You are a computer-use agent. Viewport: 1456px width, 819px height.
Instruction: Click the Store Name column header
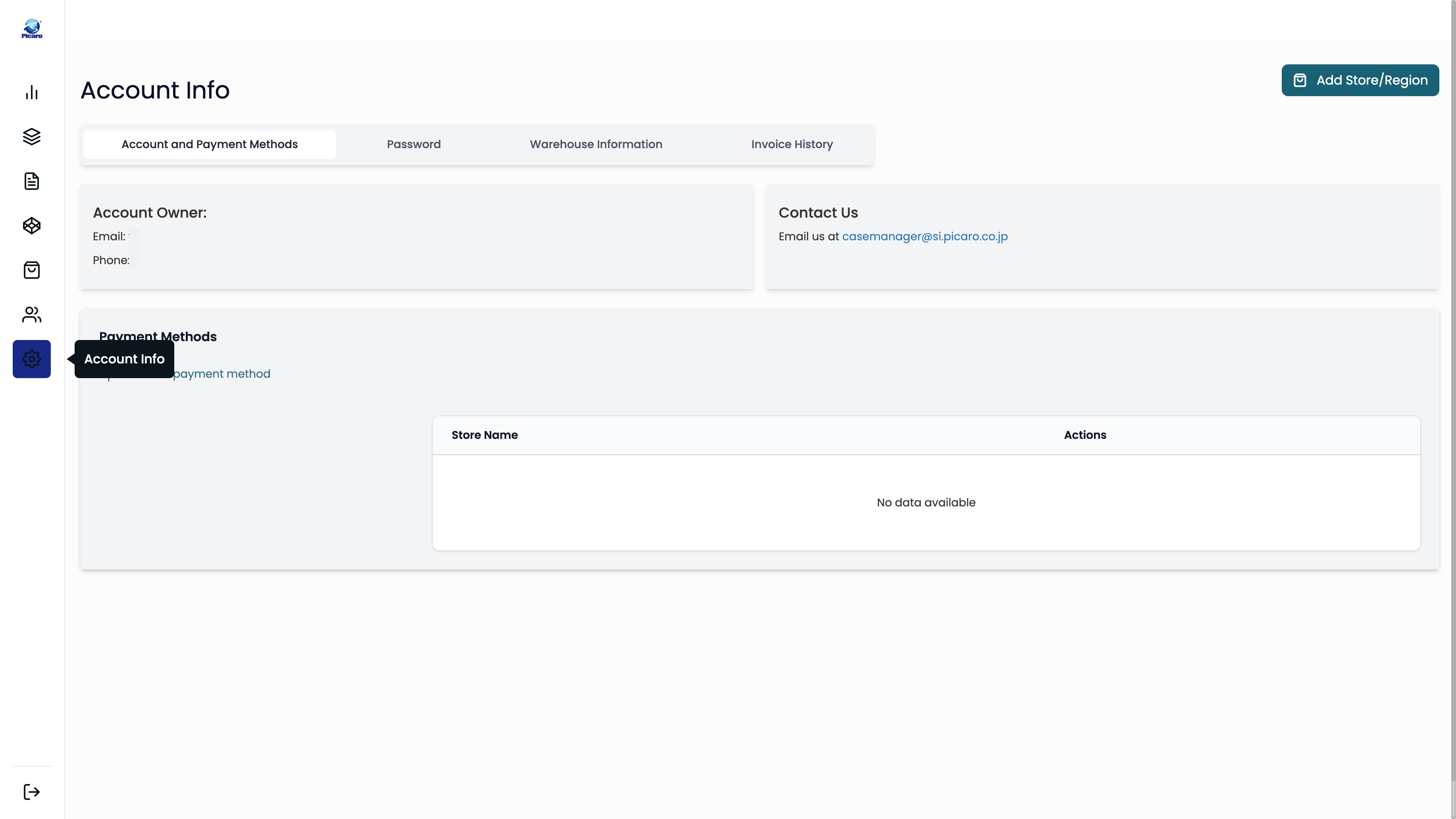click(x=484, y=435)
